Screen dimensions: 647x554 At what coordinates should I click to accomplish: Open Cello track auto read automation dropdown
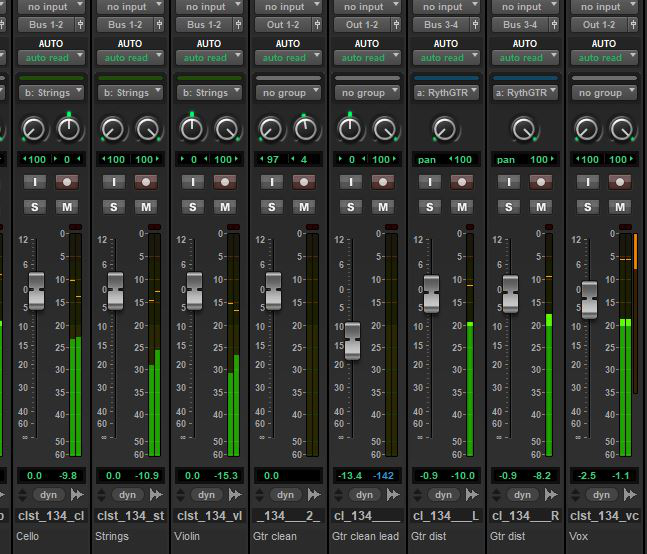coord(52,58)
